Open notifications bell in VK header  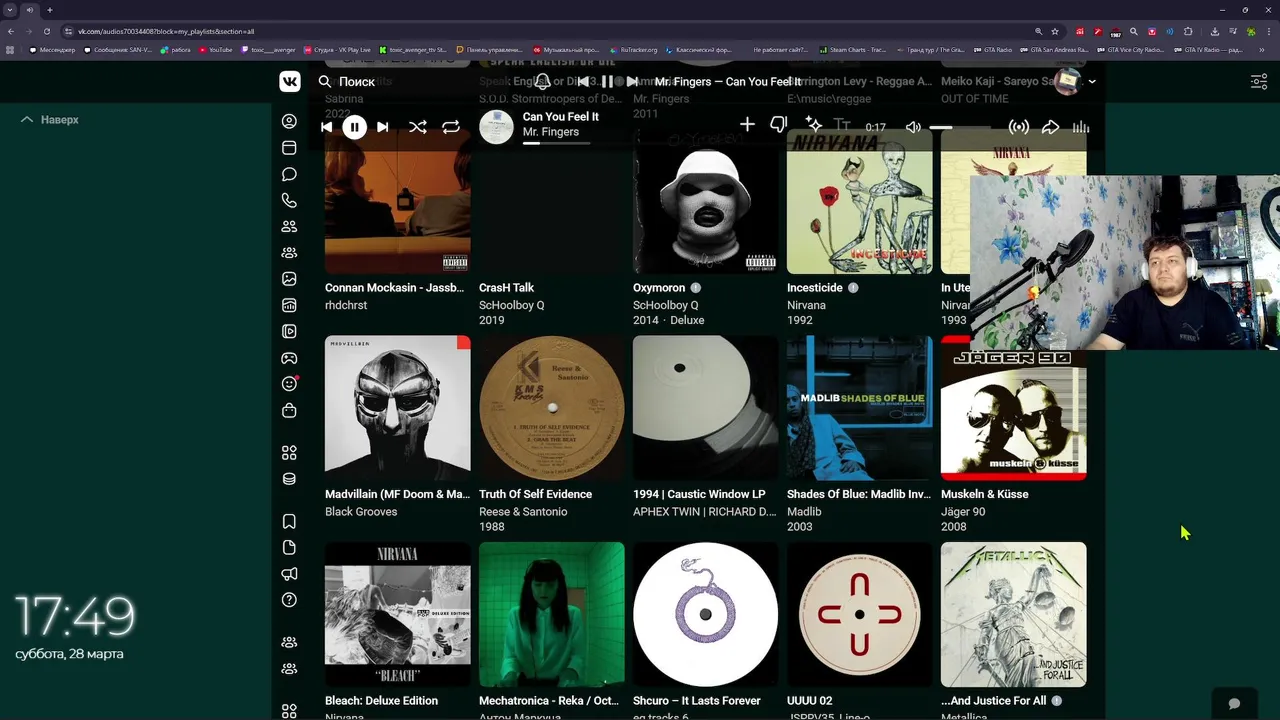click(x=542, y=82)
